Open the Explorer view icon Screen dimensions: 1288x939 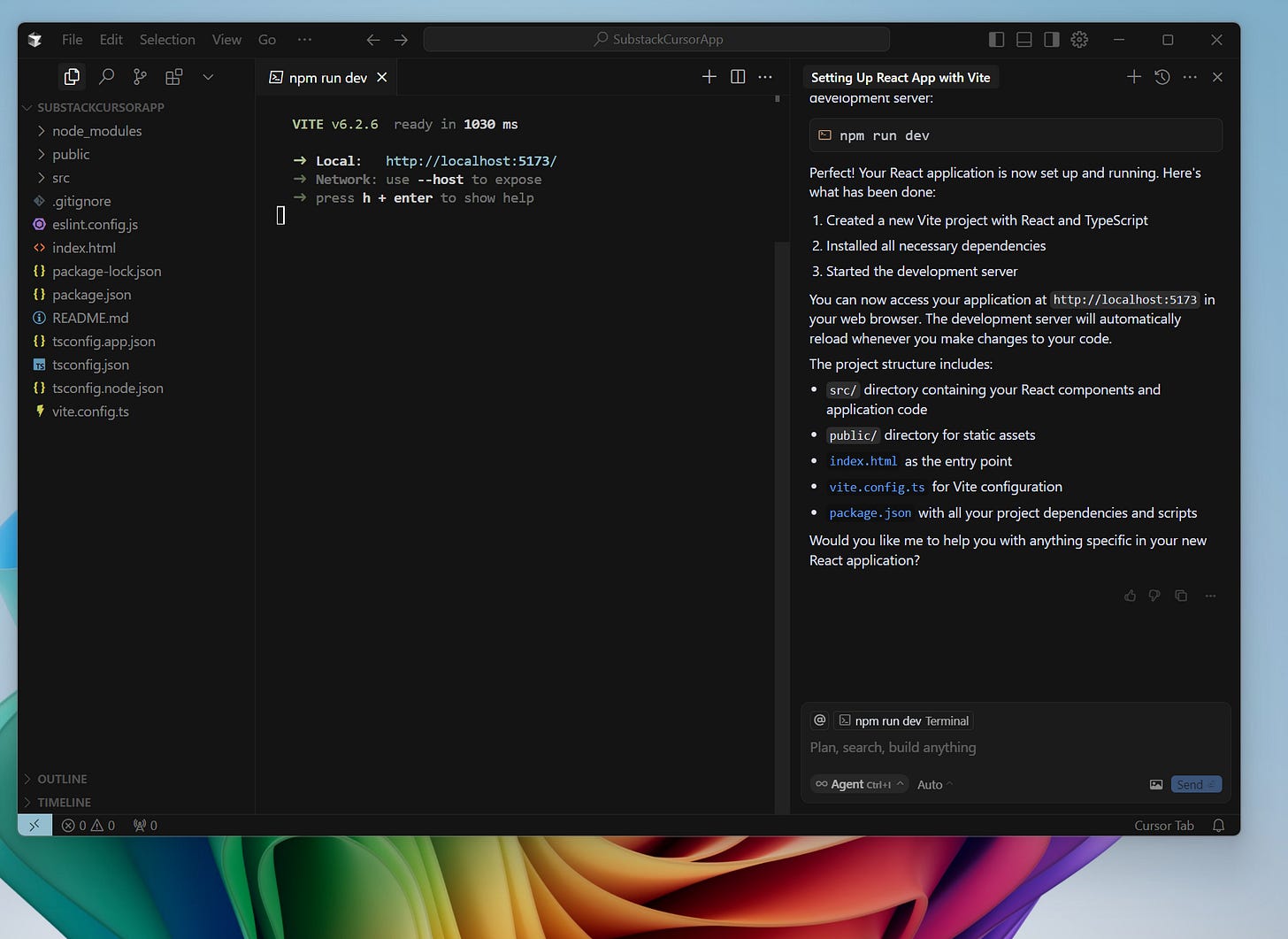[72, 77]
